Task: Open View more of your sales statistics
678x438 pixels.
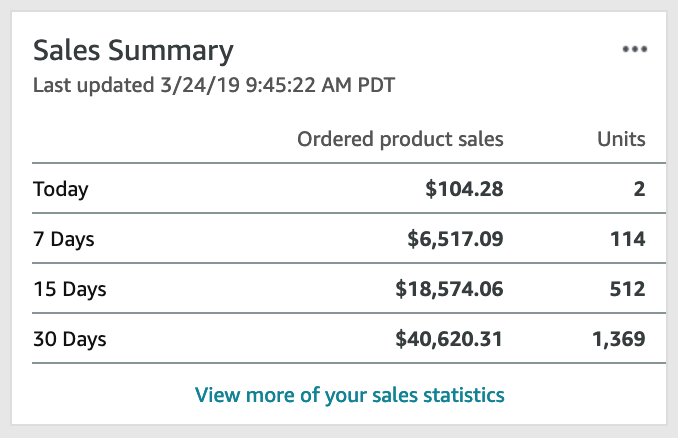Action: coord(349,395)
